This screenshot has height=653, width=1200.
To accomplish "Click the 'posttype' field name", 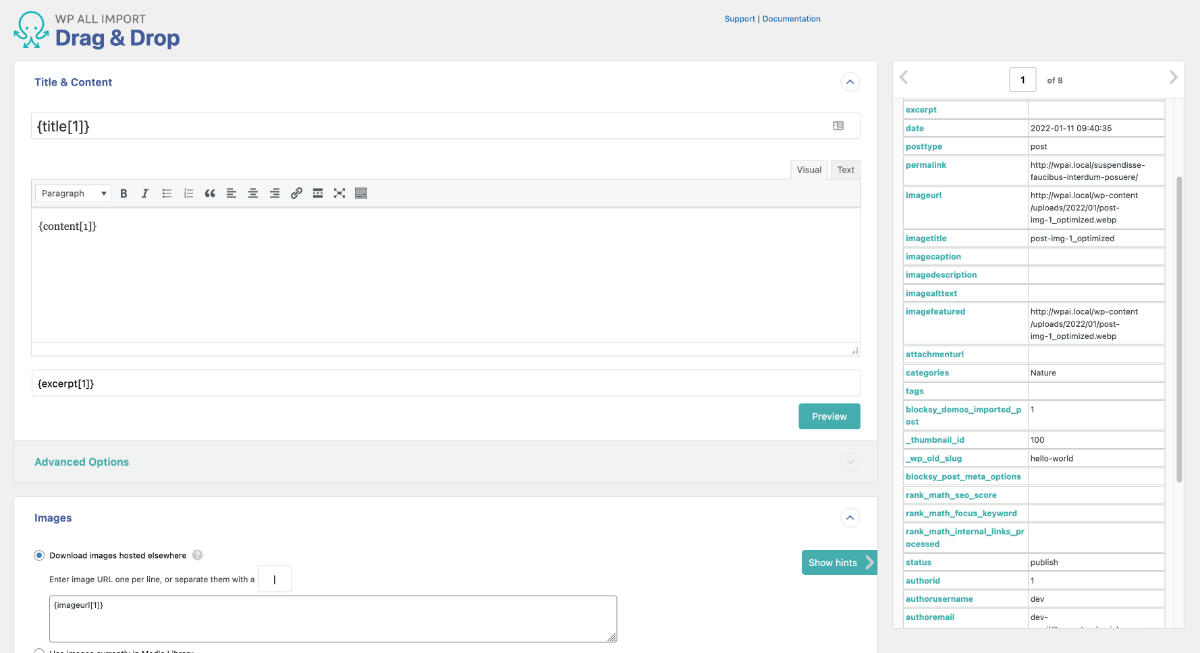I will click(923, 146).
